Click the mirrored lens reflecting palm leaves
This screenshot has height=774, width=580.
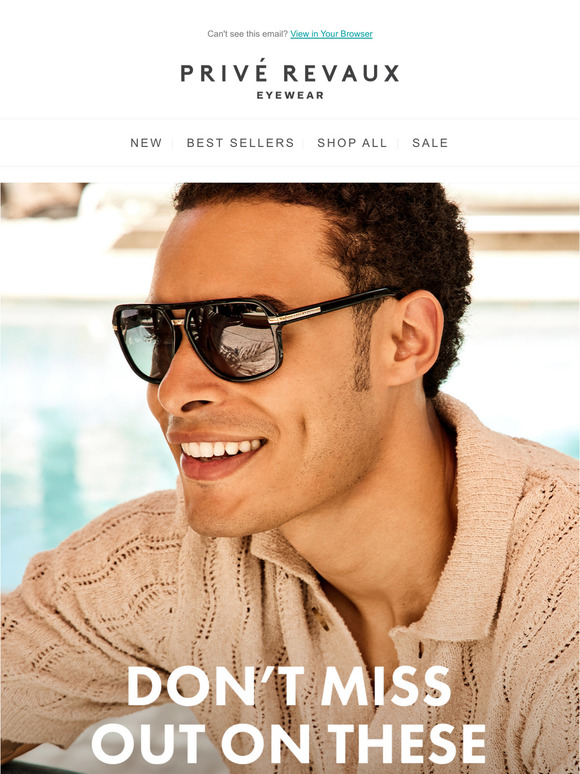coord(234,339)
